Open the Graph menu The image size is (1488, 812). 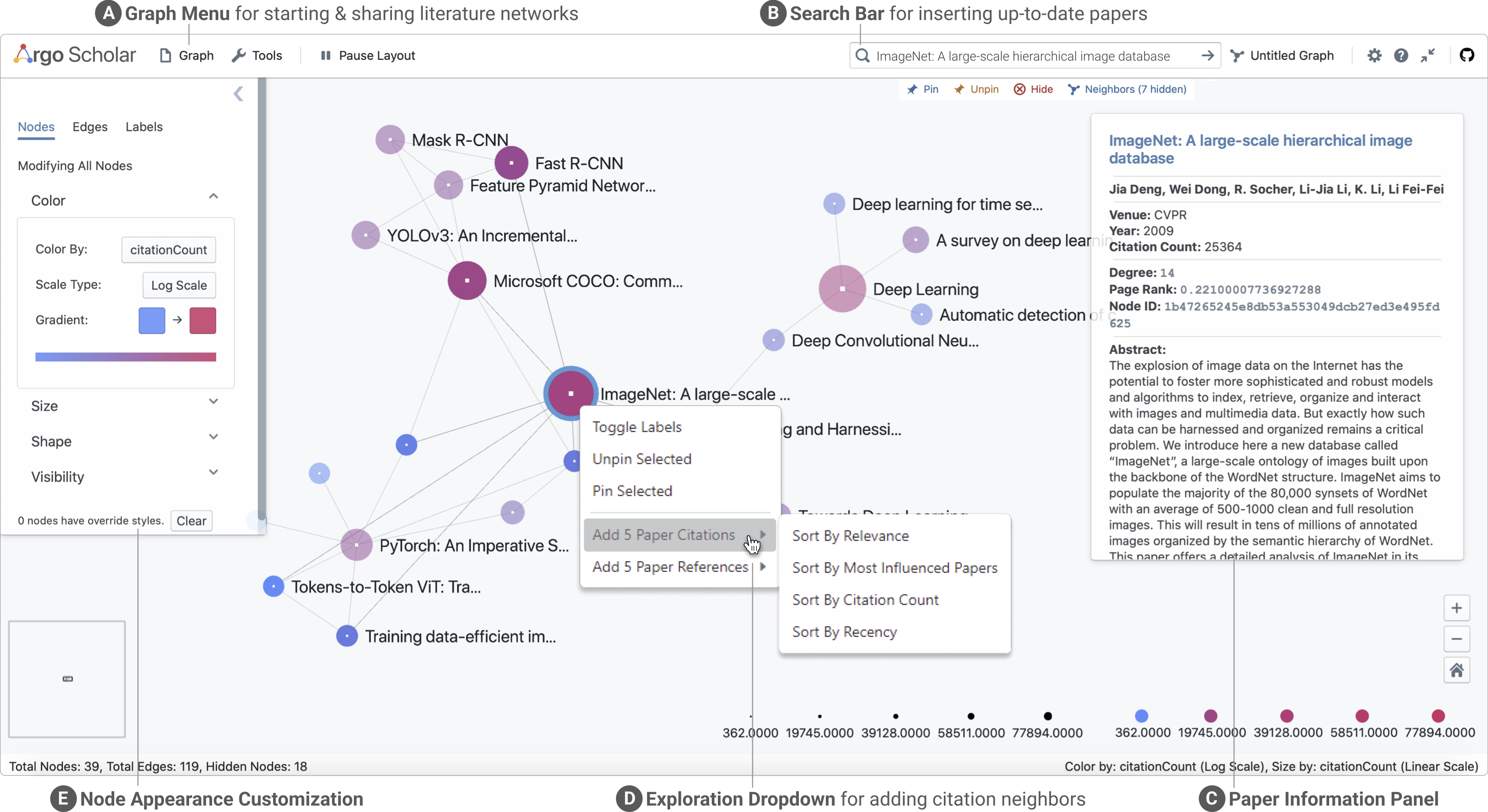[187, 55]
